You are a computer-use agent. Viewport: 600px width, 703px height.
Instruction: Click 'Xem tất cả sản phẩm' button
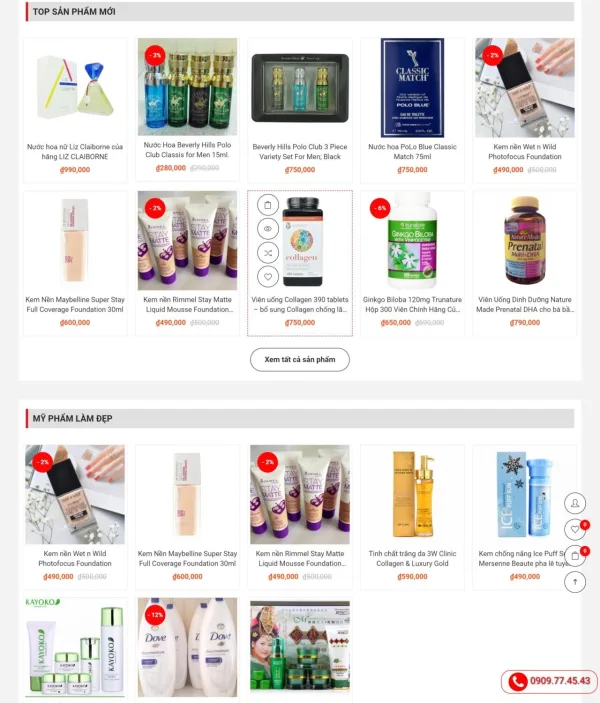point(300,360)
